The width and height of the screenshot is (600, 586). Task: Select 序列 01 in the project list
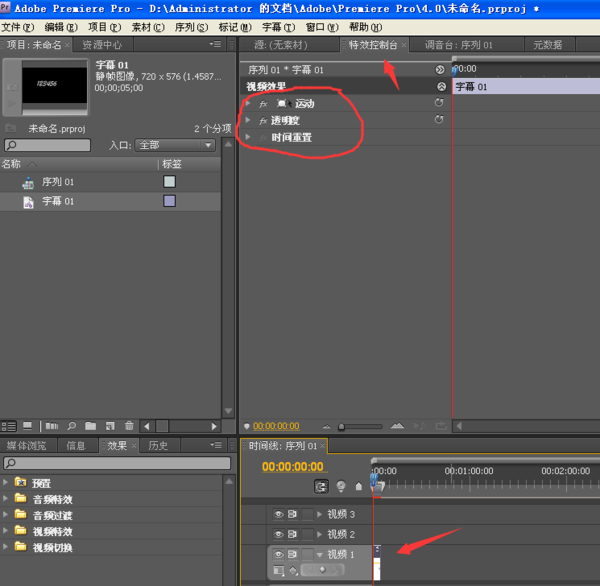[x=56, y=182]
